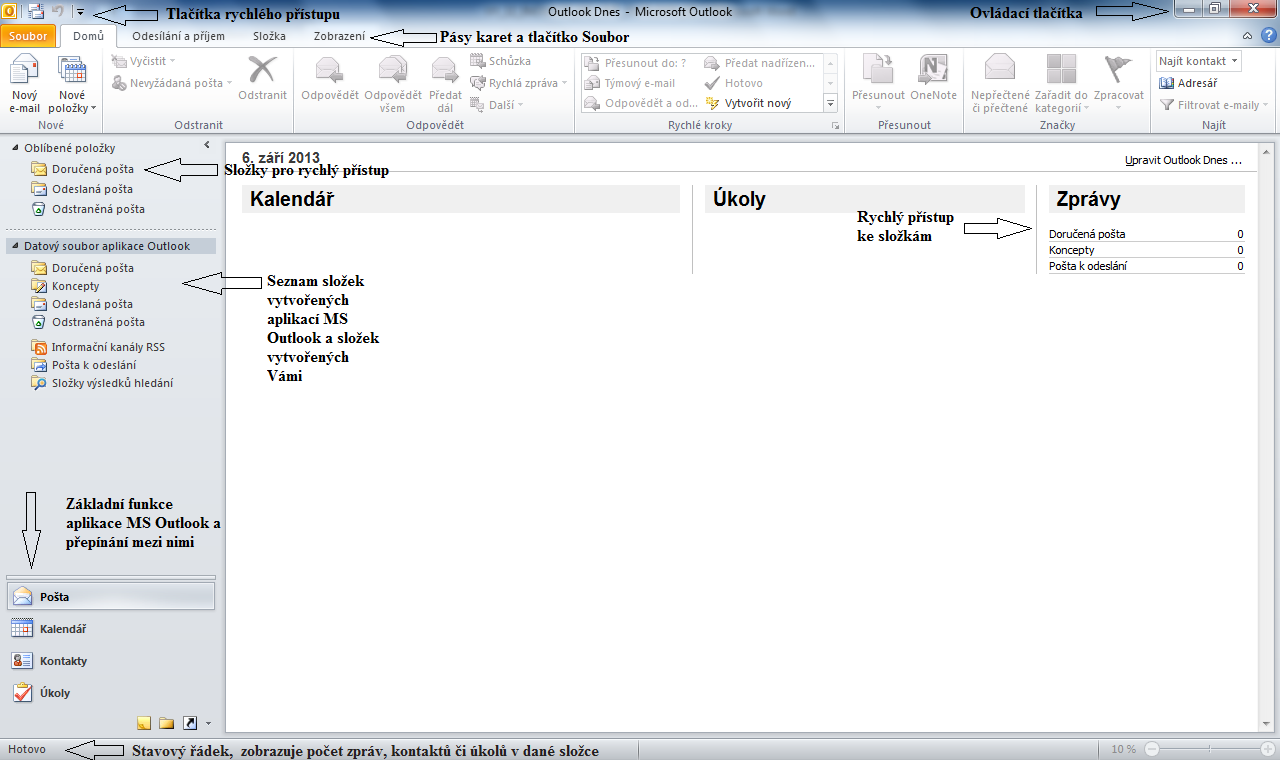Switch to Kontakty module

110,661
